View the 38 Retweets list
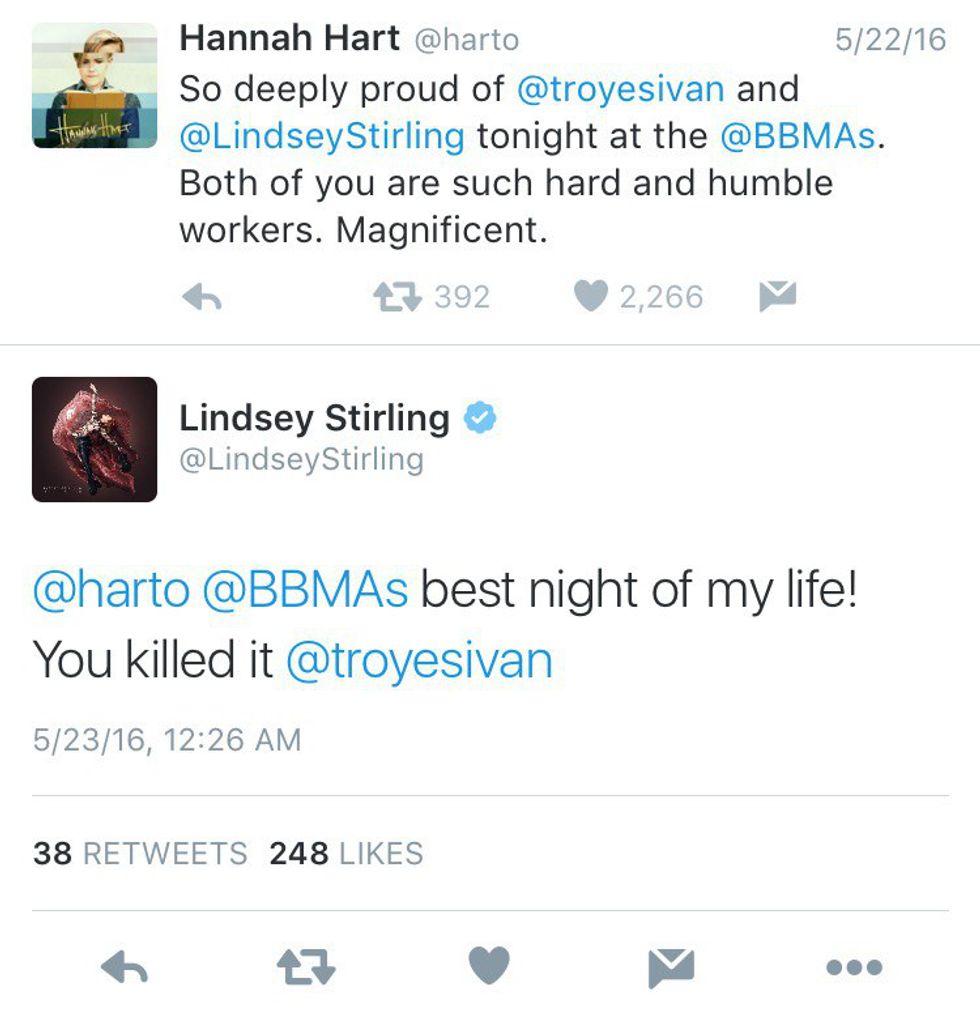This screenshot has width=980, height=1014. pyautogui.click(x=140, y=854)
